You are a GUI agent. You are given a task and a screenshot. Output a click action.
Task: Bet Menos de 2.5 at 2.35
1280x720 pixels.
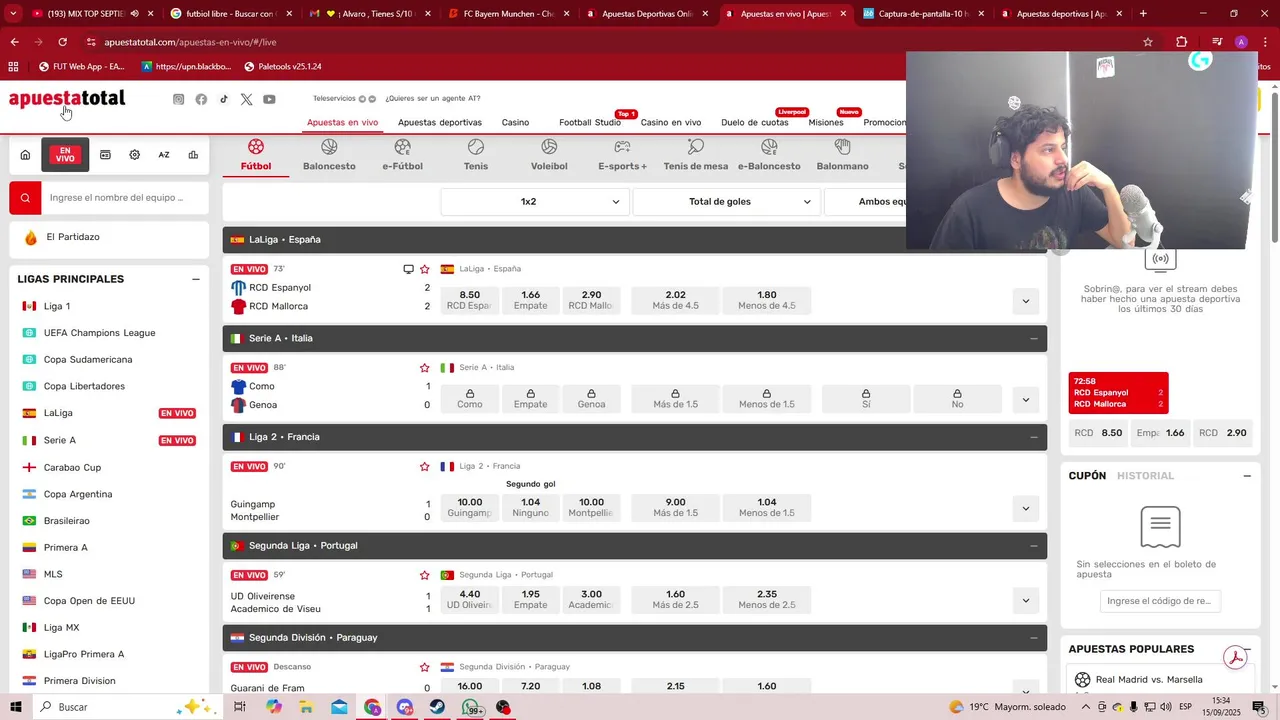[767, 600]
